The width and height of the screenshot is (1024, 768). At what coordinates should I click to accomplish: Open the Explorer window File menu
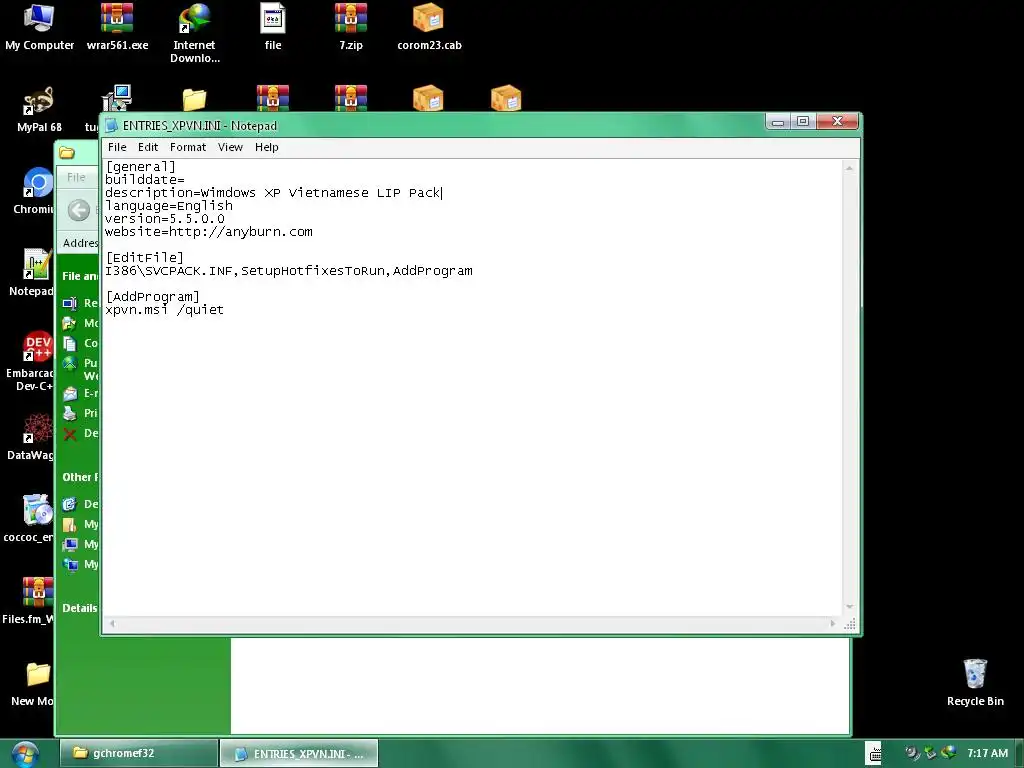pos(76,177)
